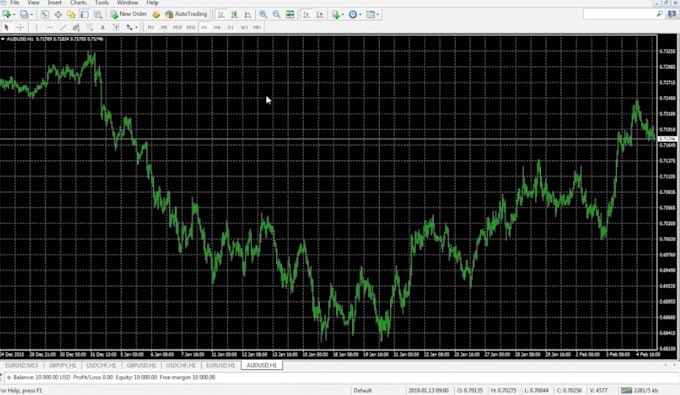Select the crosshair tool
Screen dimensions: 680x395
pyautogui.click(x=20, y=27)
